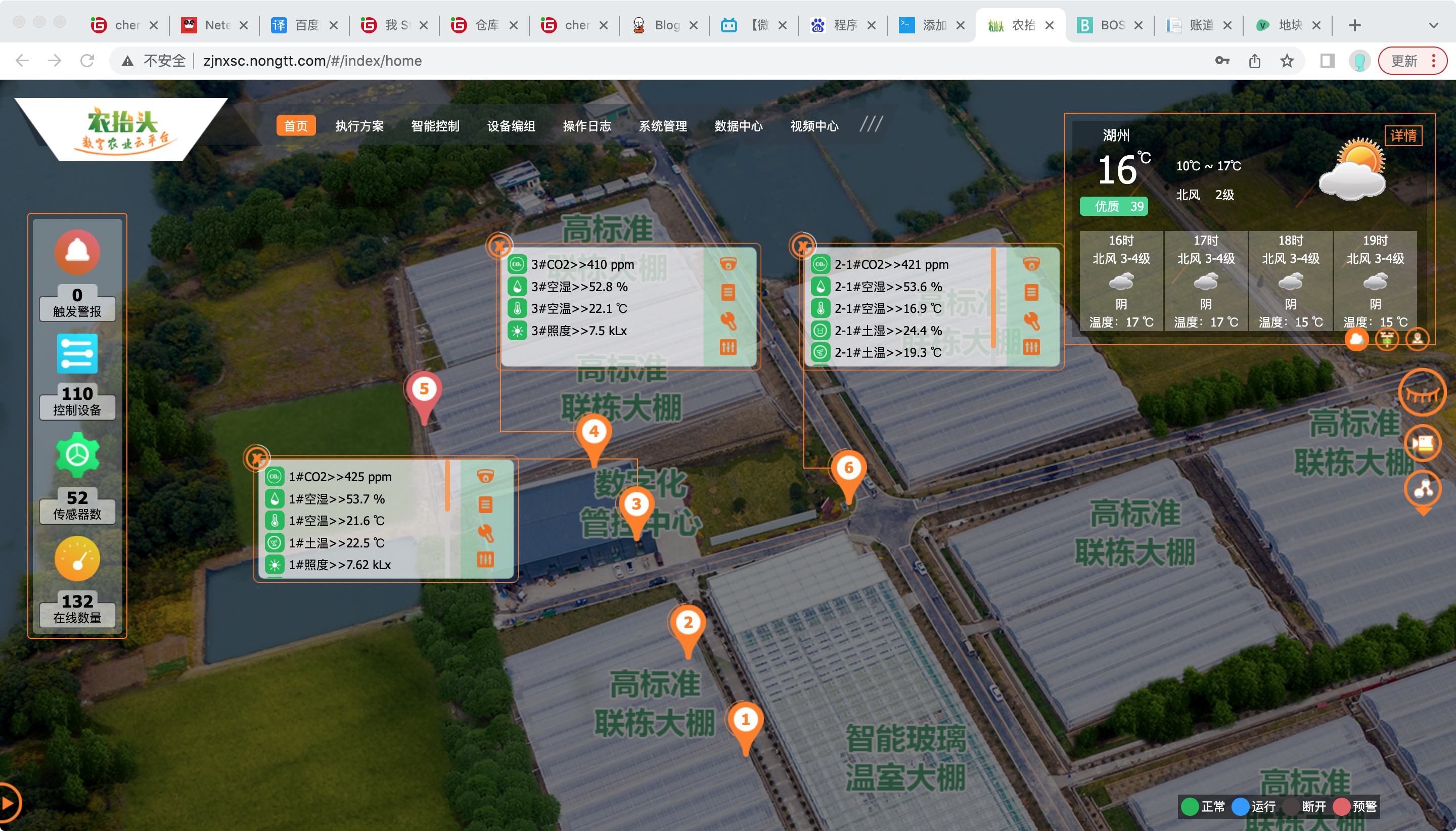Viewport: 1456px width, 831px height.
Task: Click the network nodes round button
Action: [1422, 489]
